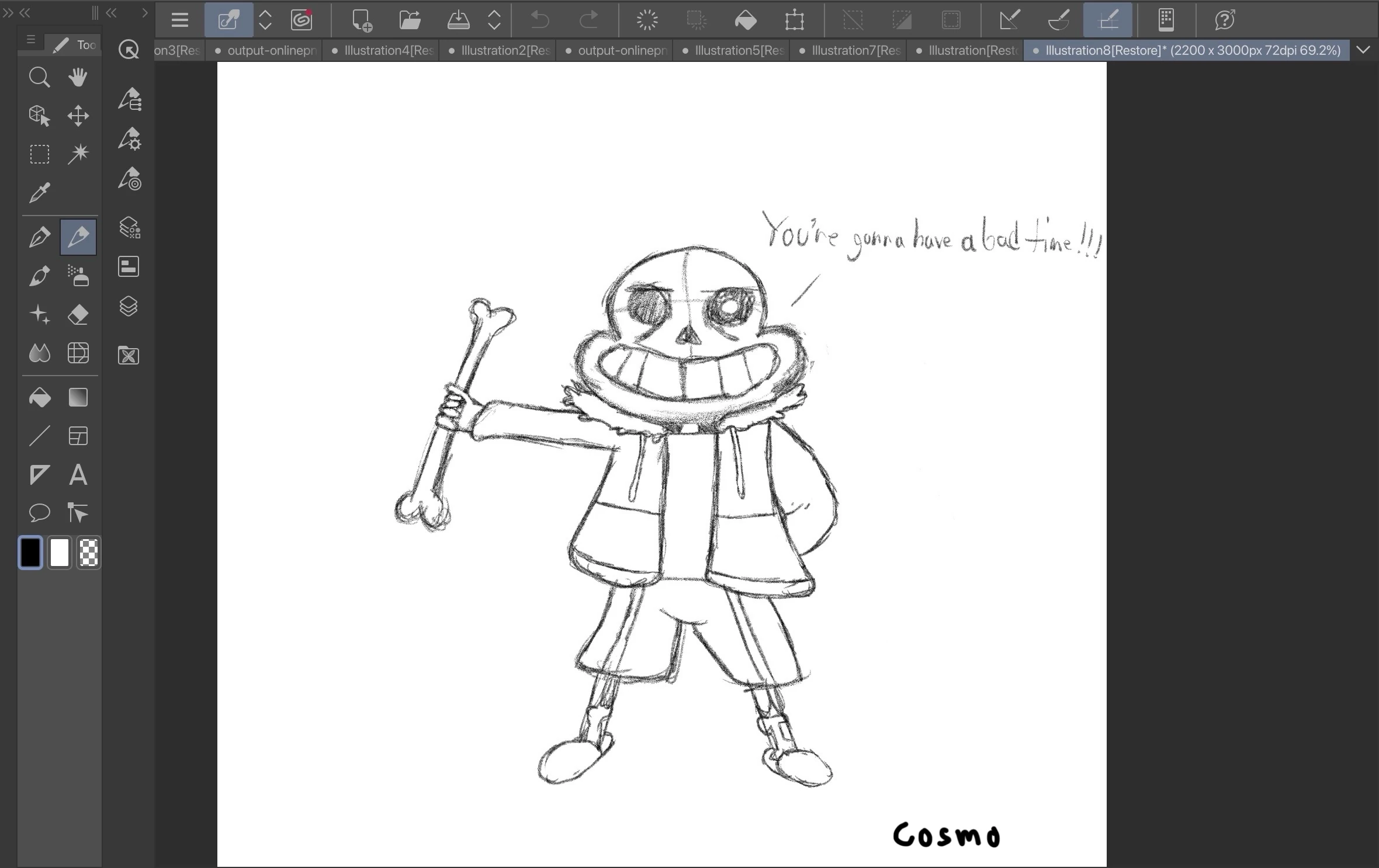Set black as the main drawing color
Image resolution: width=1379 pixels, height=868 pixels.
coord(30,553)
